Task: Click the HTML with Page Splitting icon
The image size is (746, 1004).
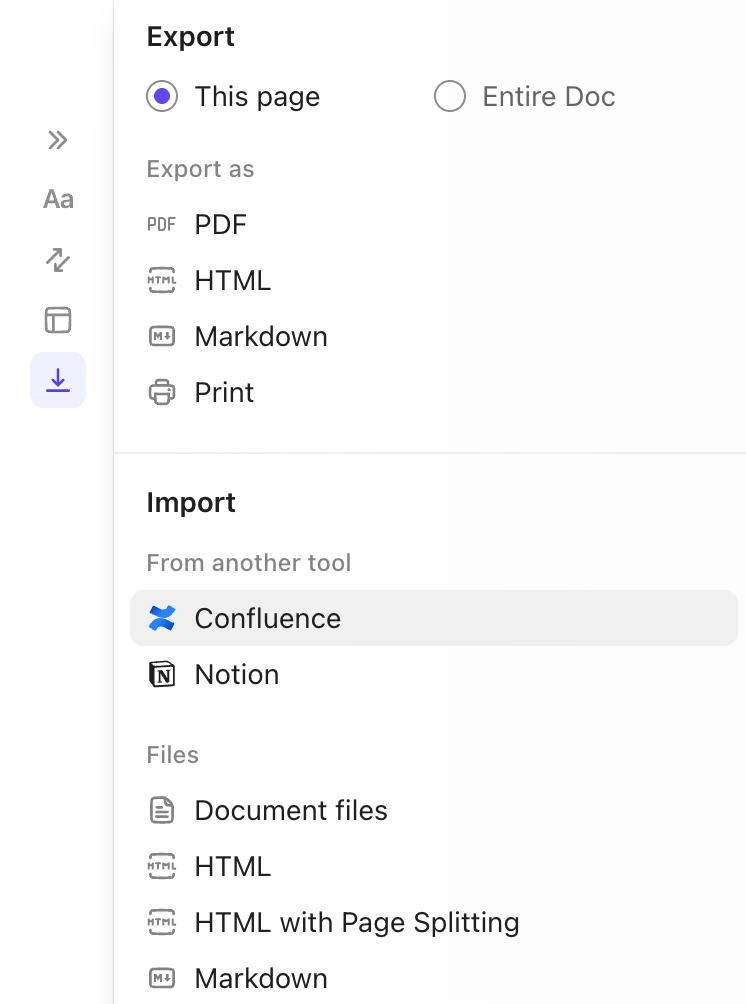Action: pyautogui.click(x=163, y=922)
